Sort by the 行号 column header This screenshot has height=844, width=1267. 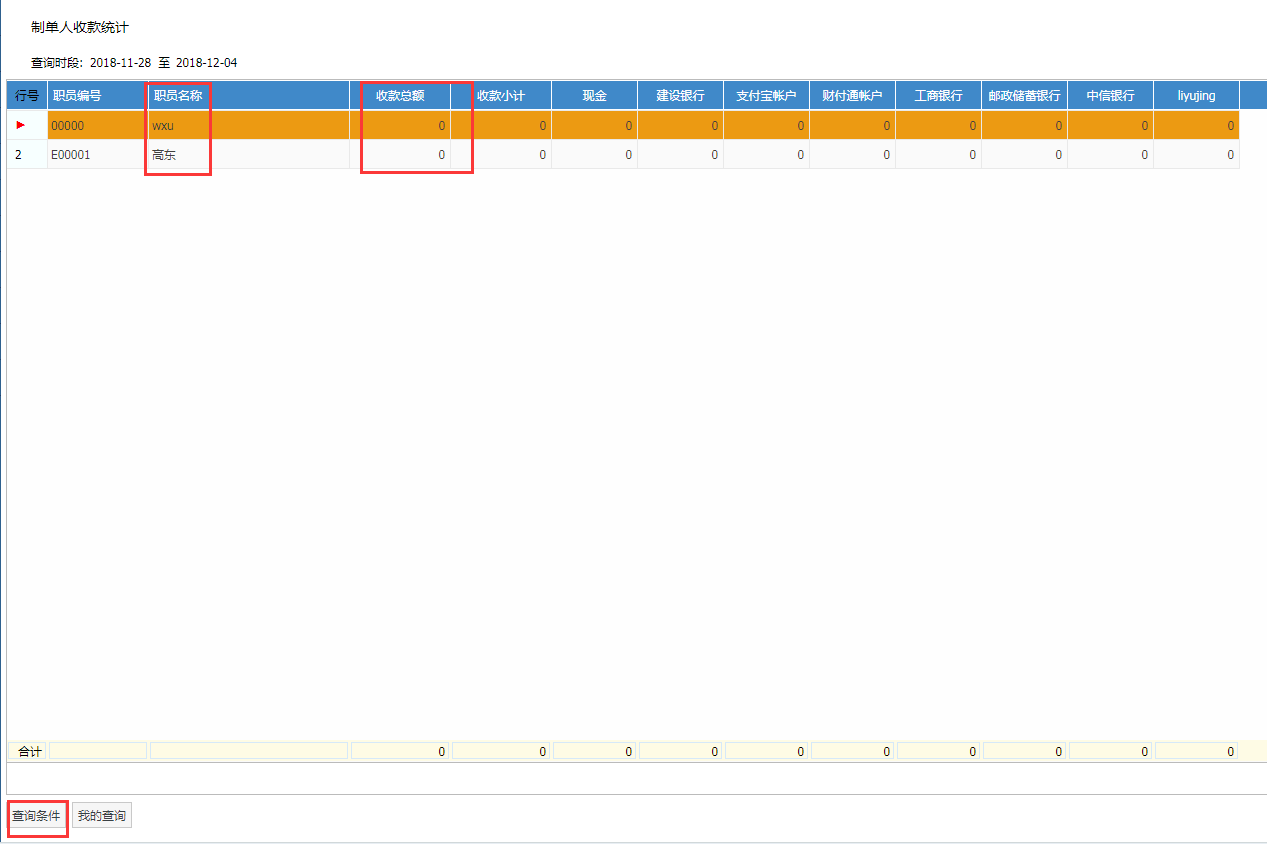point(27,96)
